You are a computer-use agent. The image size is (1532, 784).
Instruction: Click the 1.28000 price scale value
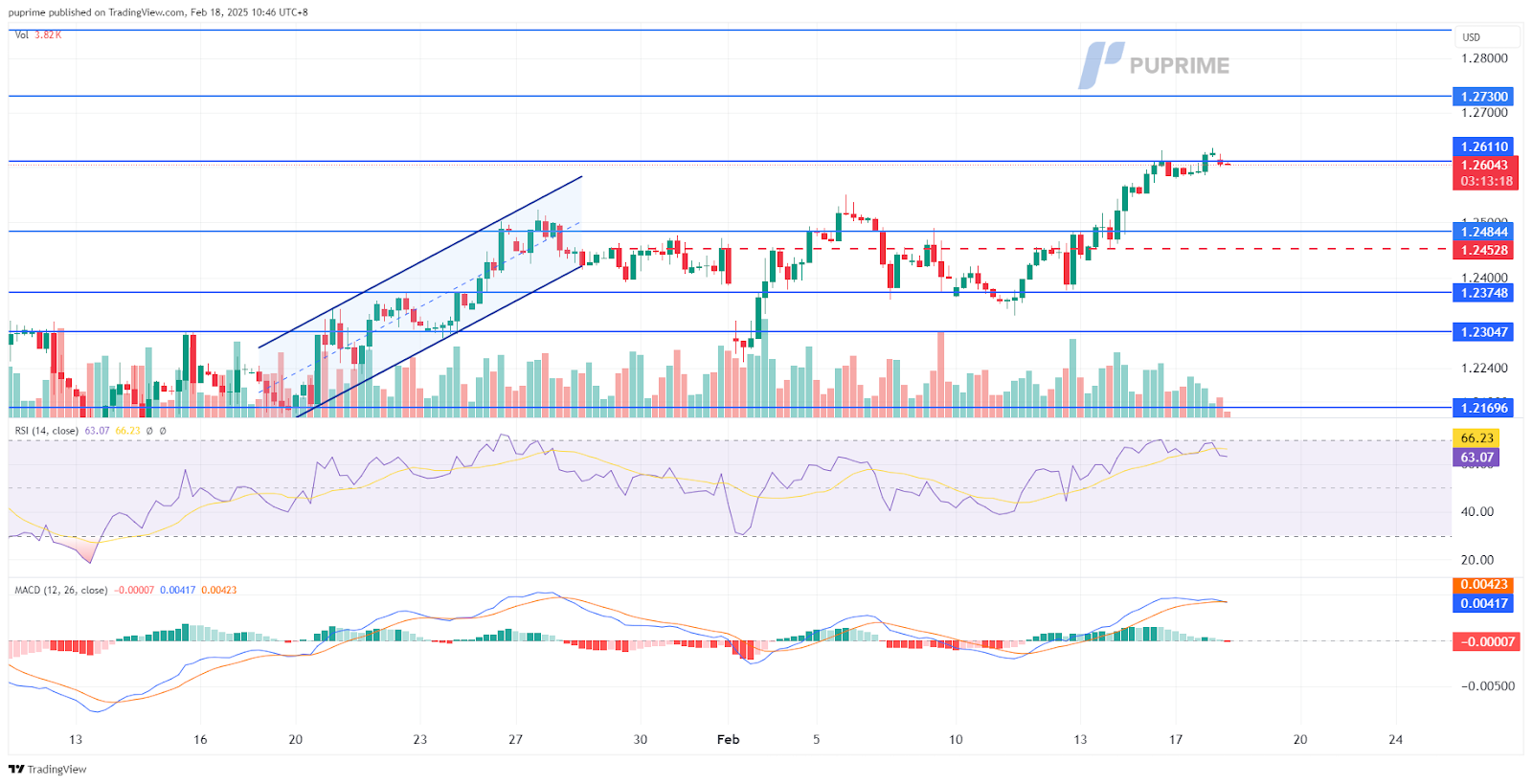click(1485, 58)
